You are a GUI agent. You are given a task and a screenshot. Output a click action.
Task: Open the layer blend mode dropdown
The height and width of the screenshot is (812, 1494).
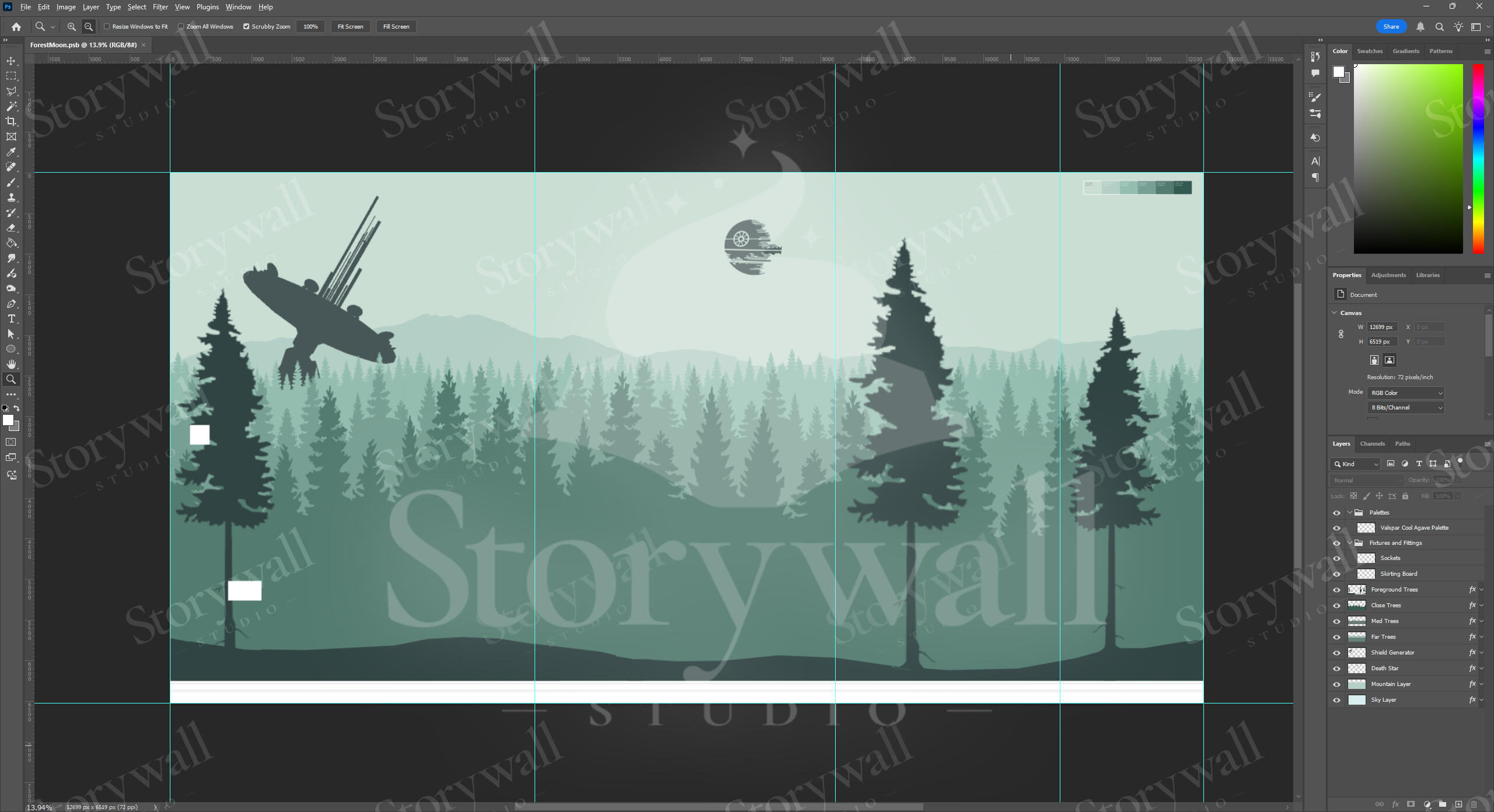(x=1367, y=480)
